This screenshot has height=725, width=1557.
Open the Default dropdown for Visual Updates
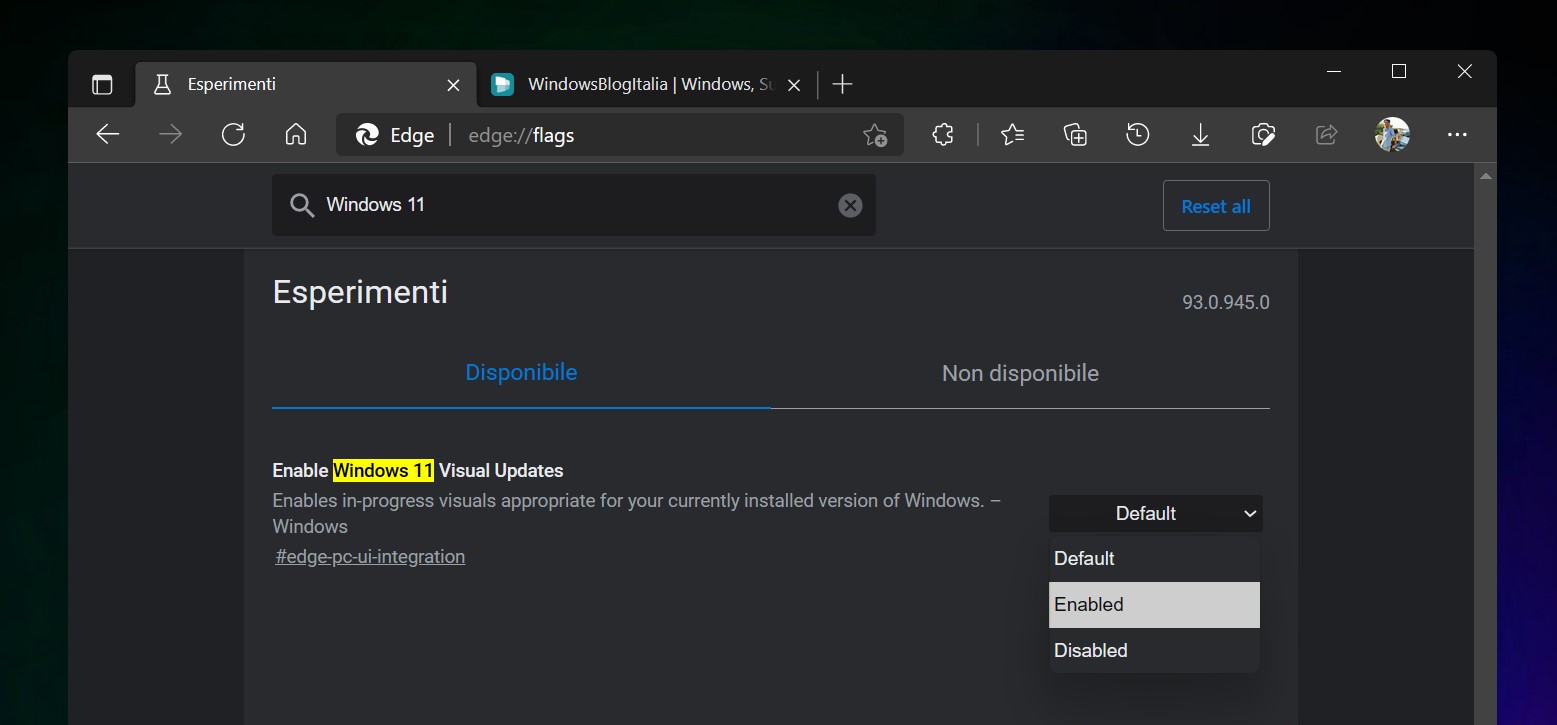click(x=1156, y=513)
